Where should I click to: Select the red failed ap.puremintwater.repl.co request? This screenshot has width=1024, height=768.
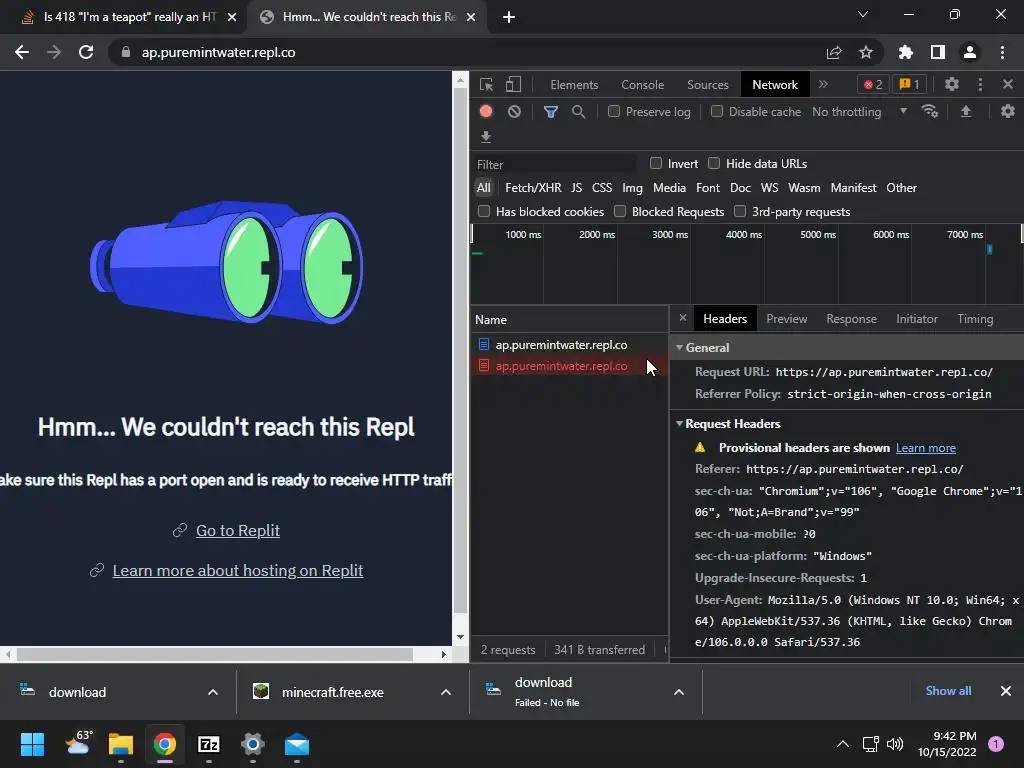(x=569, y=366)
